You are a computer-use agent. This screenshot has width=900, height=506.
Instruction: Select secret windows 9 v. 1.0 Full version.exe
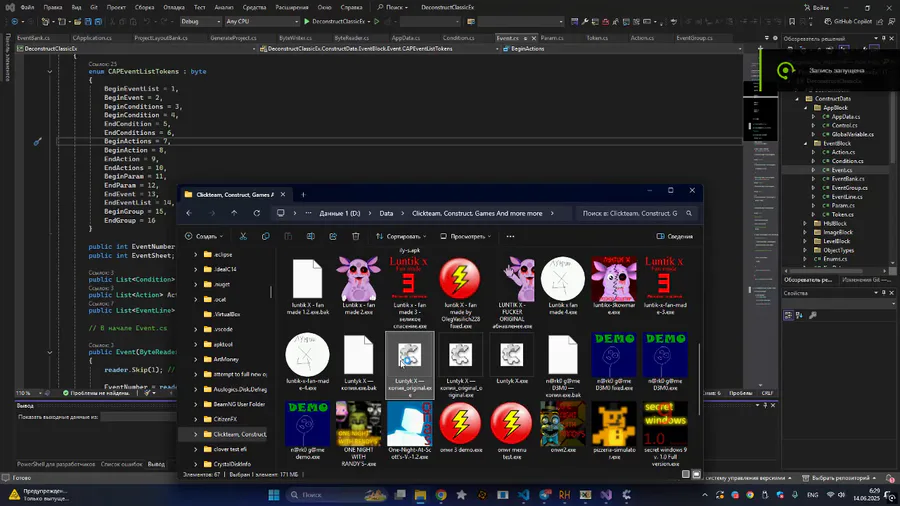[x=665, y=434]
